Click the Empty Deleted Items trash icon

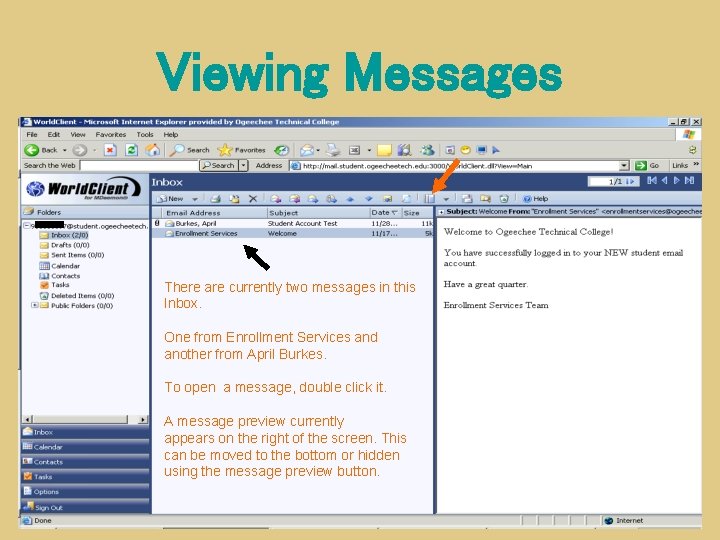tap(504, 199)
